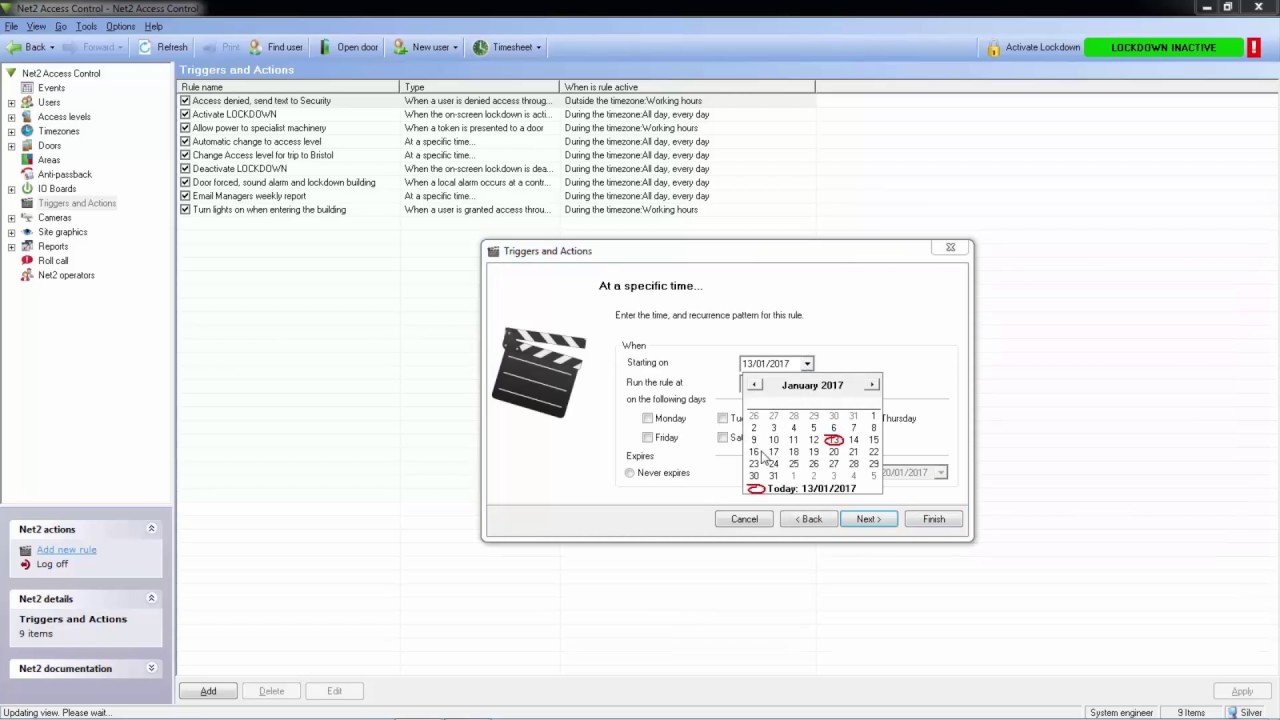Expand the Access levels tree node
Viewport: 1280px width, 720px height.
pos(11,117)
